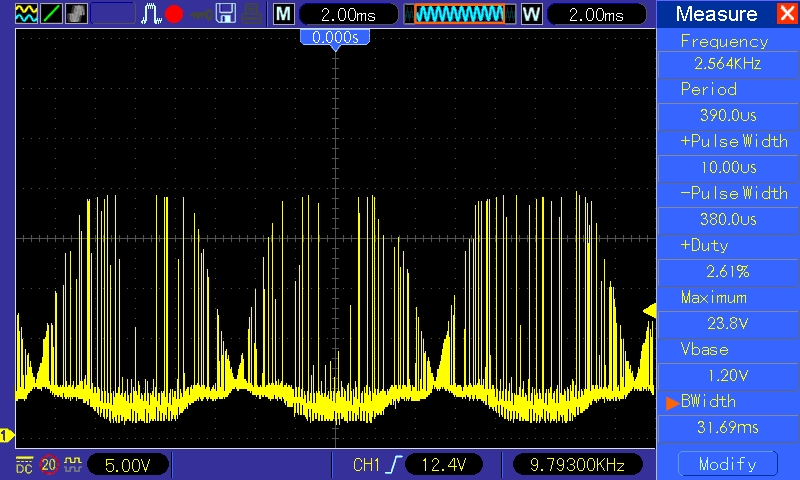Click the floppy disk save icon
The width and height of the screenshot is (800, 480).
click(x=226, y=14)
